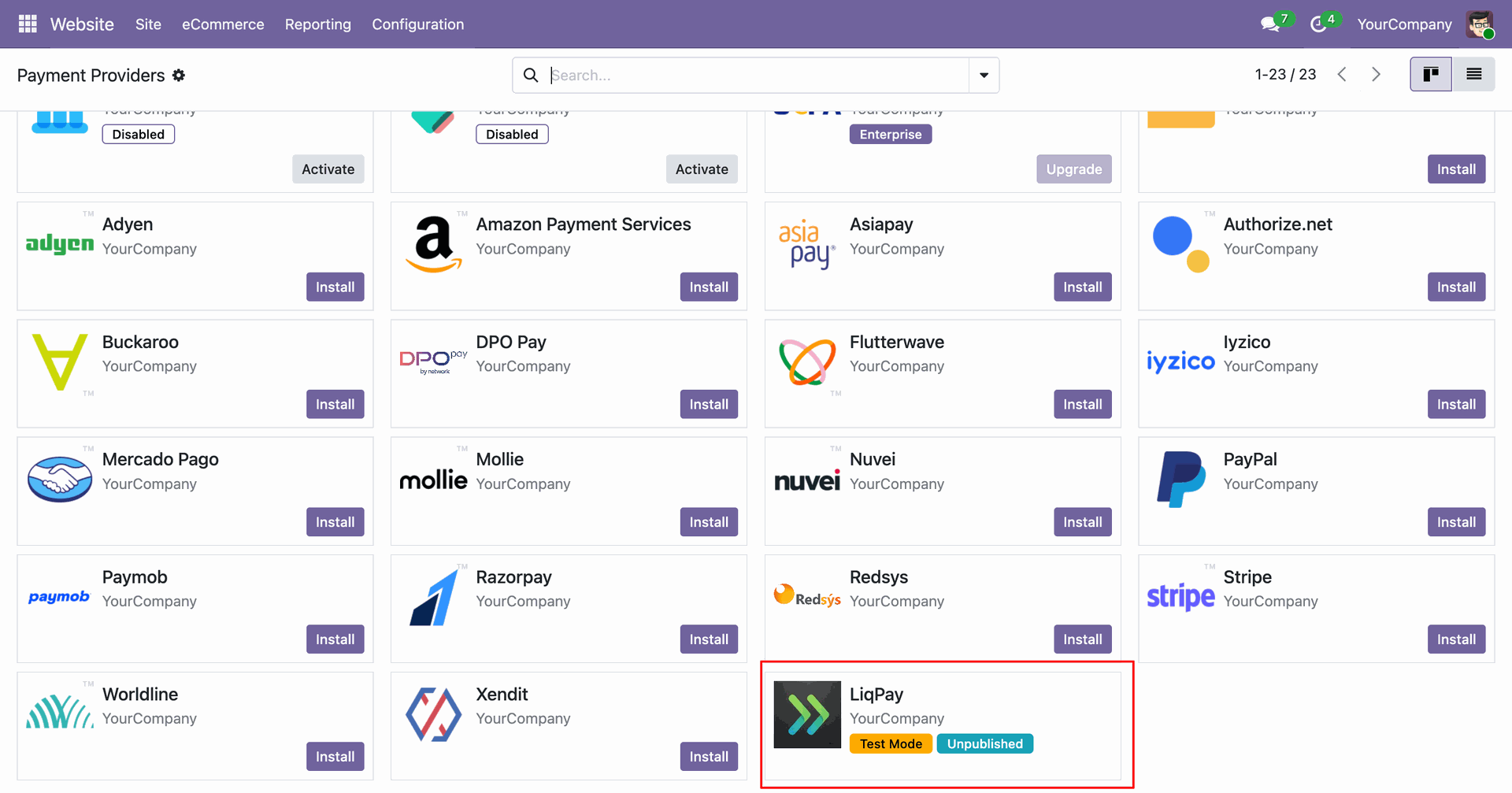
Task: Toggle the search options dropdown
Action: pyautogui.click(x=984, y=76)
